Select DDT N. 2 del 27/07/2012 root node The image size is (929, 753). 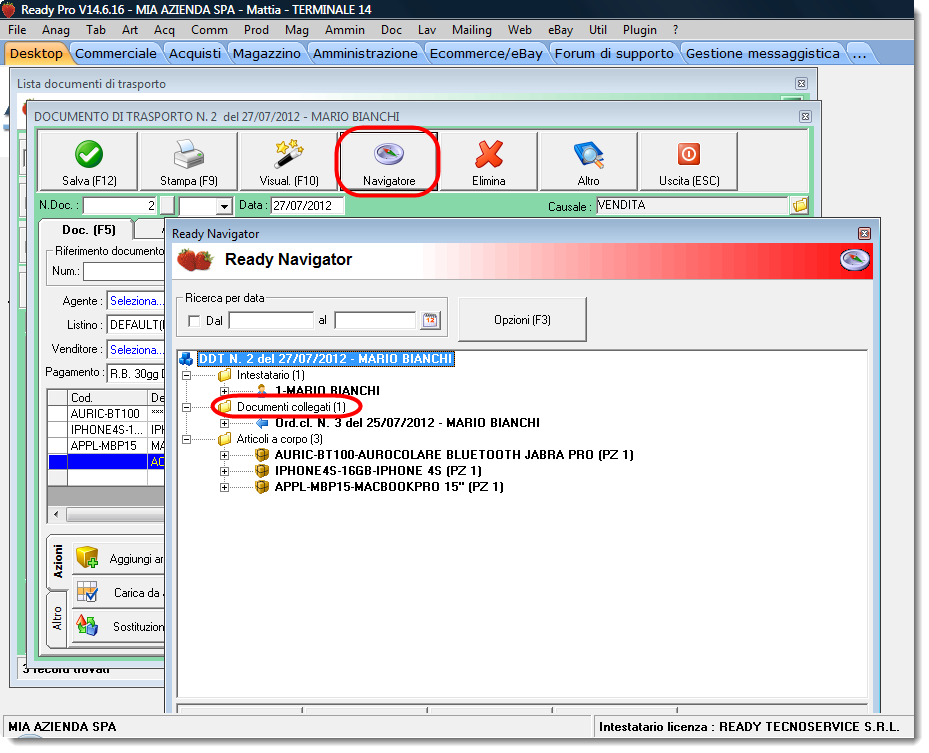click(325, 359)
